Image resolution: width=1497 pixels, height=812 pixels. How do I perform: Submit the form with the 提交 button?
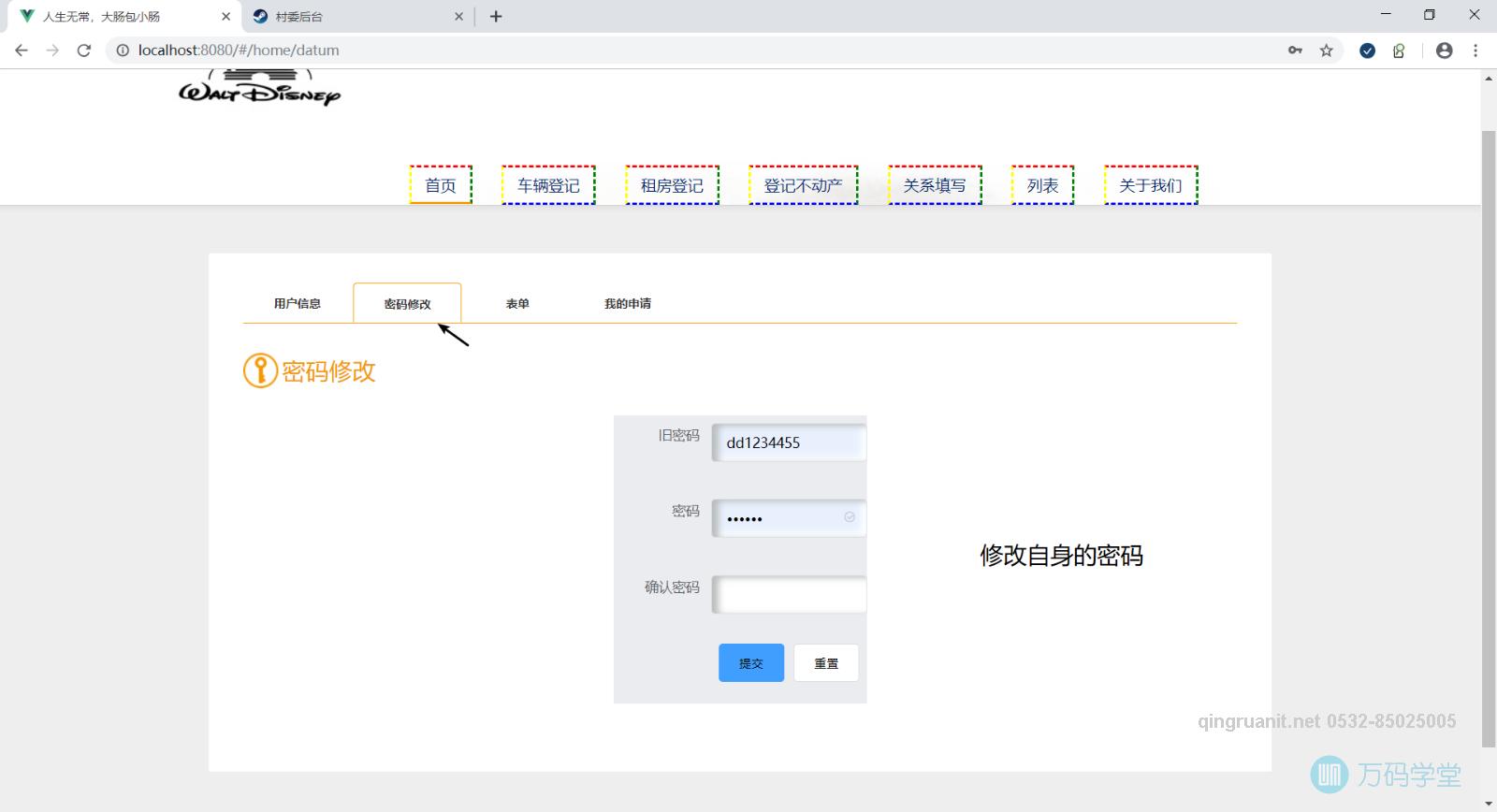[751, 662]
